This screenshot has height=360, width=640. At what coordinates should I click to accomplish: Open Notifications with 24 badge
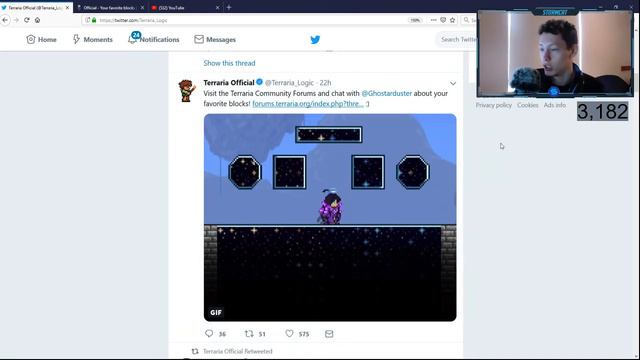point(153,39)
